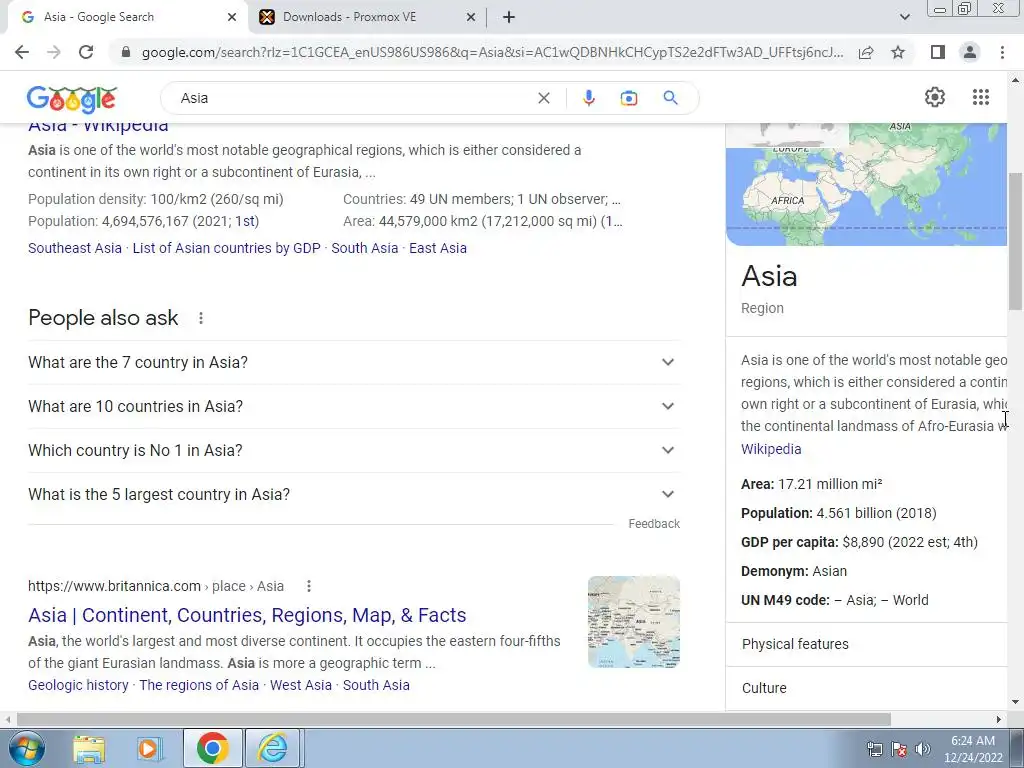Open Google apps grid
The height and width of the screenshot is (768, 1024).
click(x=980, y=97)
